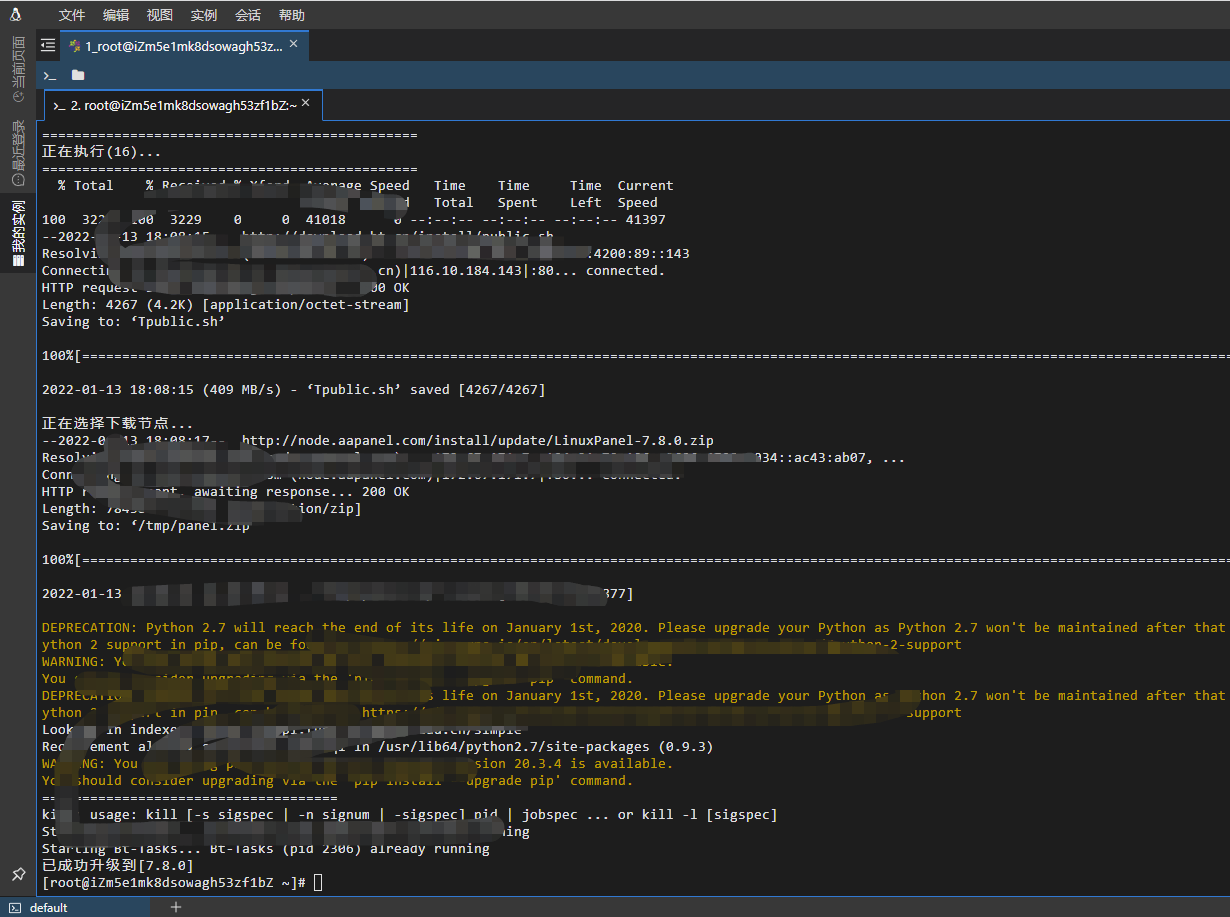This screenshot has width=1230, height=917.
Task: Open the 视图 menu
Action: click(x=160, y=15)
